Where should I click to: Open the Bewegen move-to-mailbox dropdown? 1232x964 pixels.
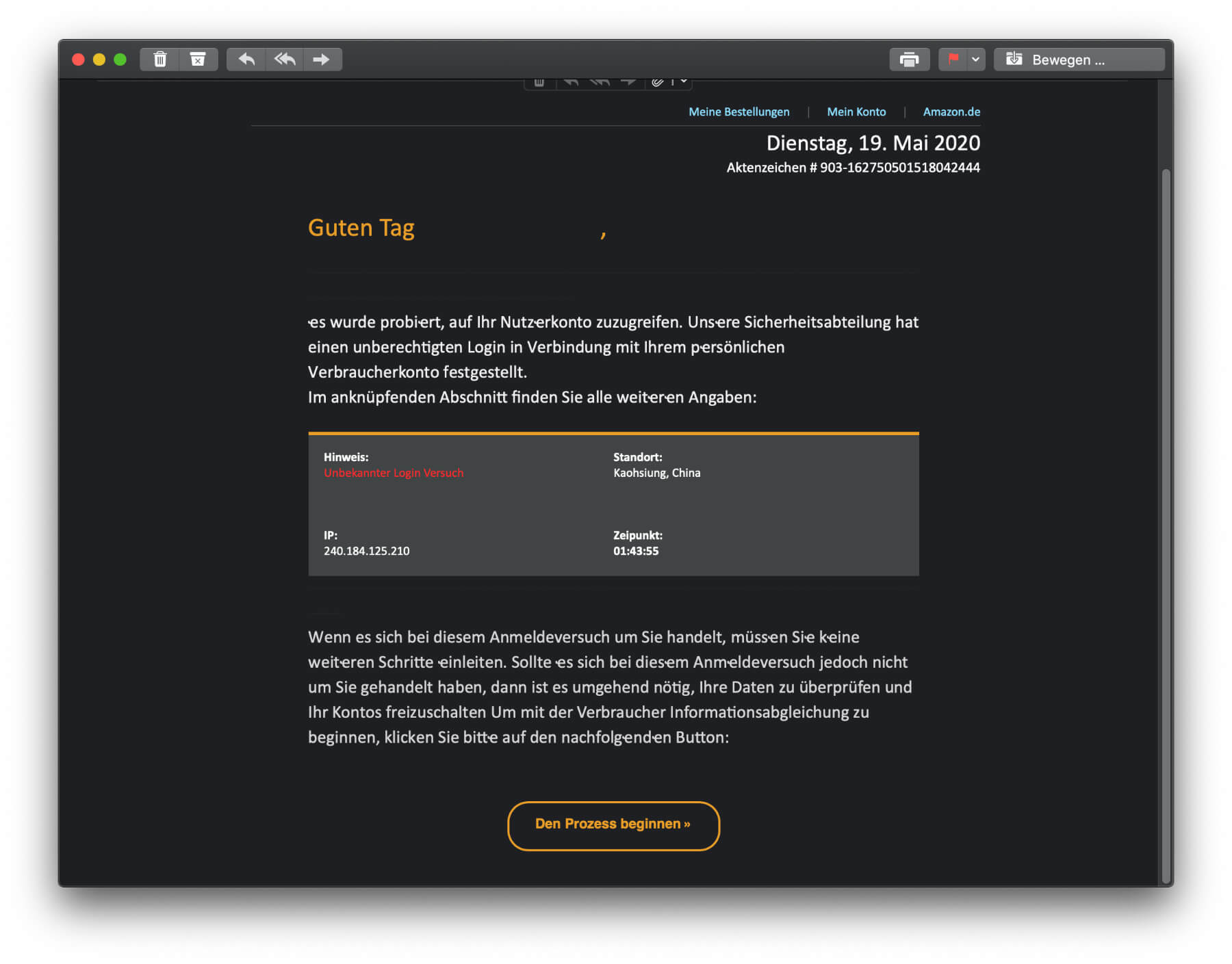point(1079,60)
